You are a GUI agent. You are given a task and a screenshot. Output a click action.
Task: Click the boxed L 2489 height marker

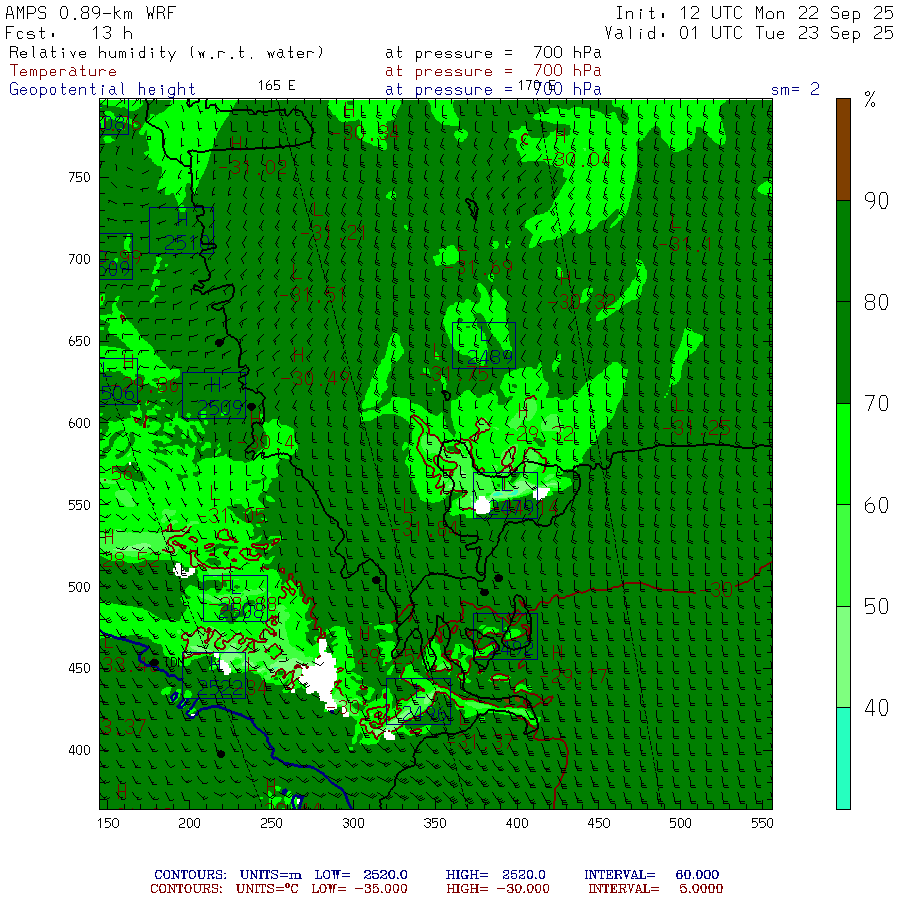tap(484, 346)
